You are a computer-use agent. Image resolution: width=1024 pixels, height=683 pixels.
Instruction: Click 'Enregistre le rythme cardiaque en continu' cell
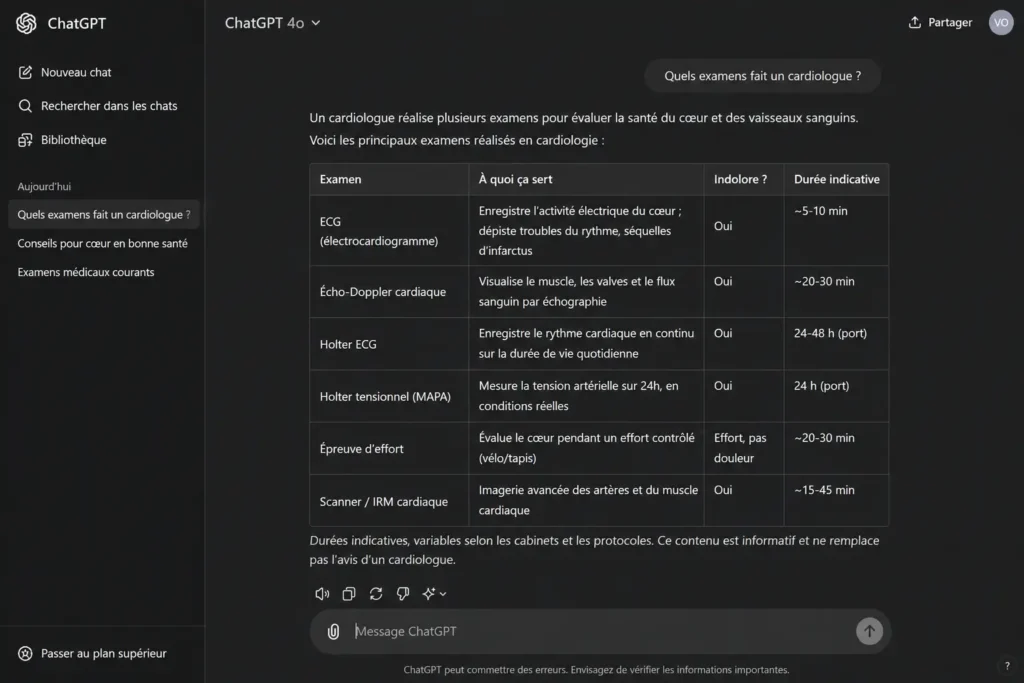(586, 343)
